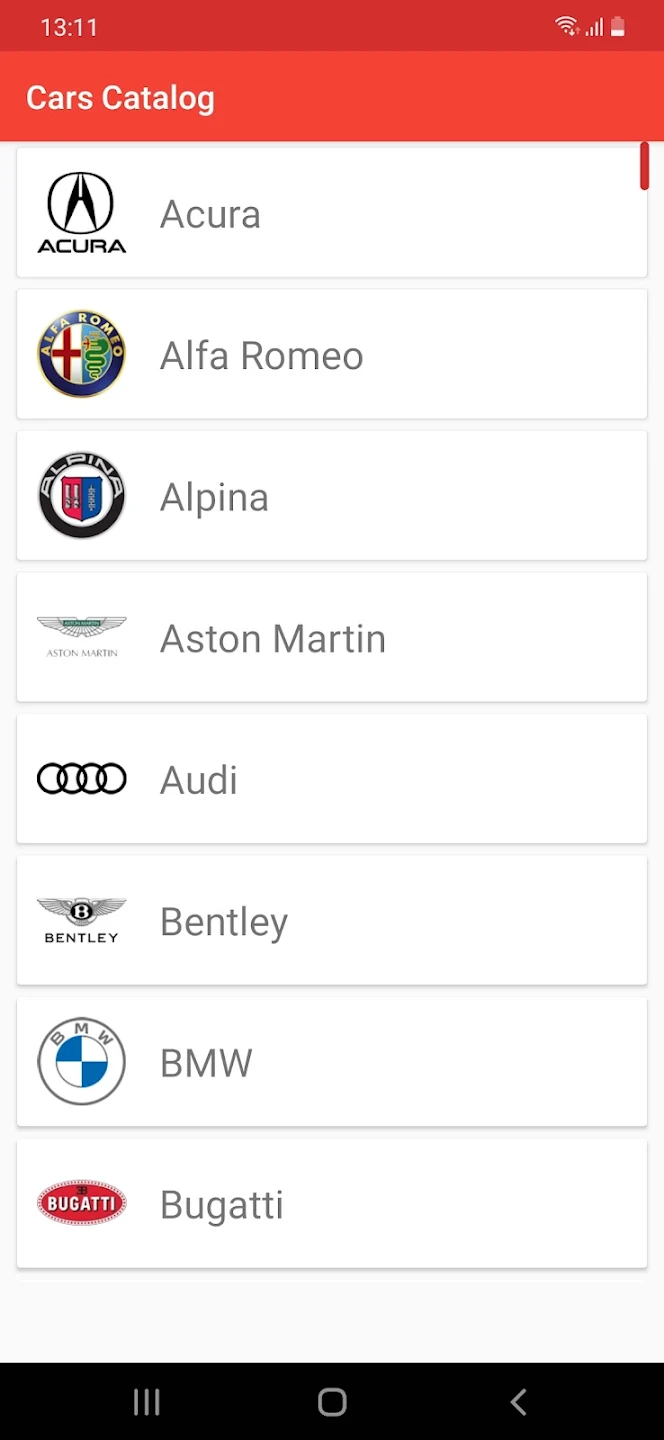Open the recent apps button

(147, 1402)
